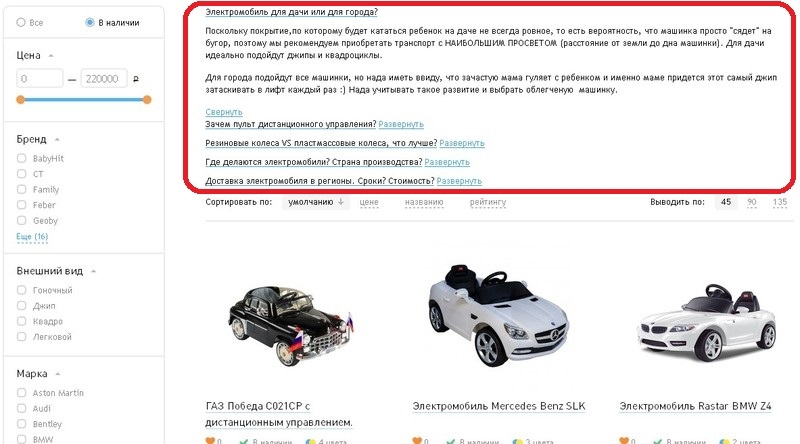The width and height of the screenshot is (800, 444).
Task: Sort products by цене
Action: tap(369, 202)
